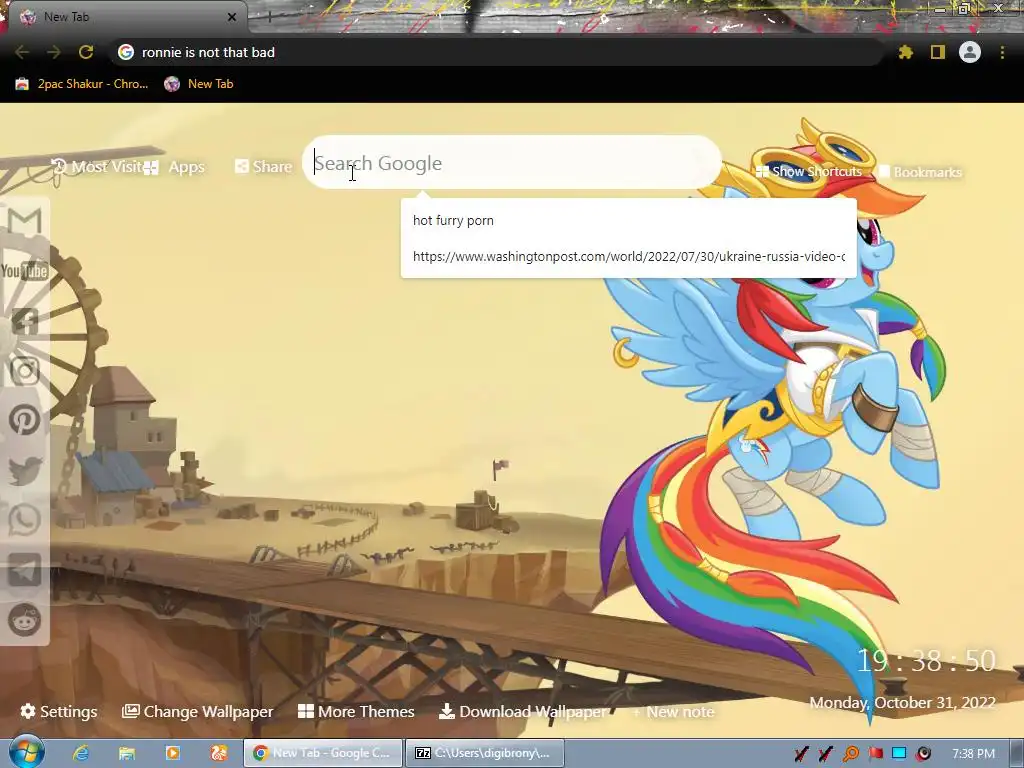Select the washingtonpost.com URL suggestion

click(x=628, y=256)
